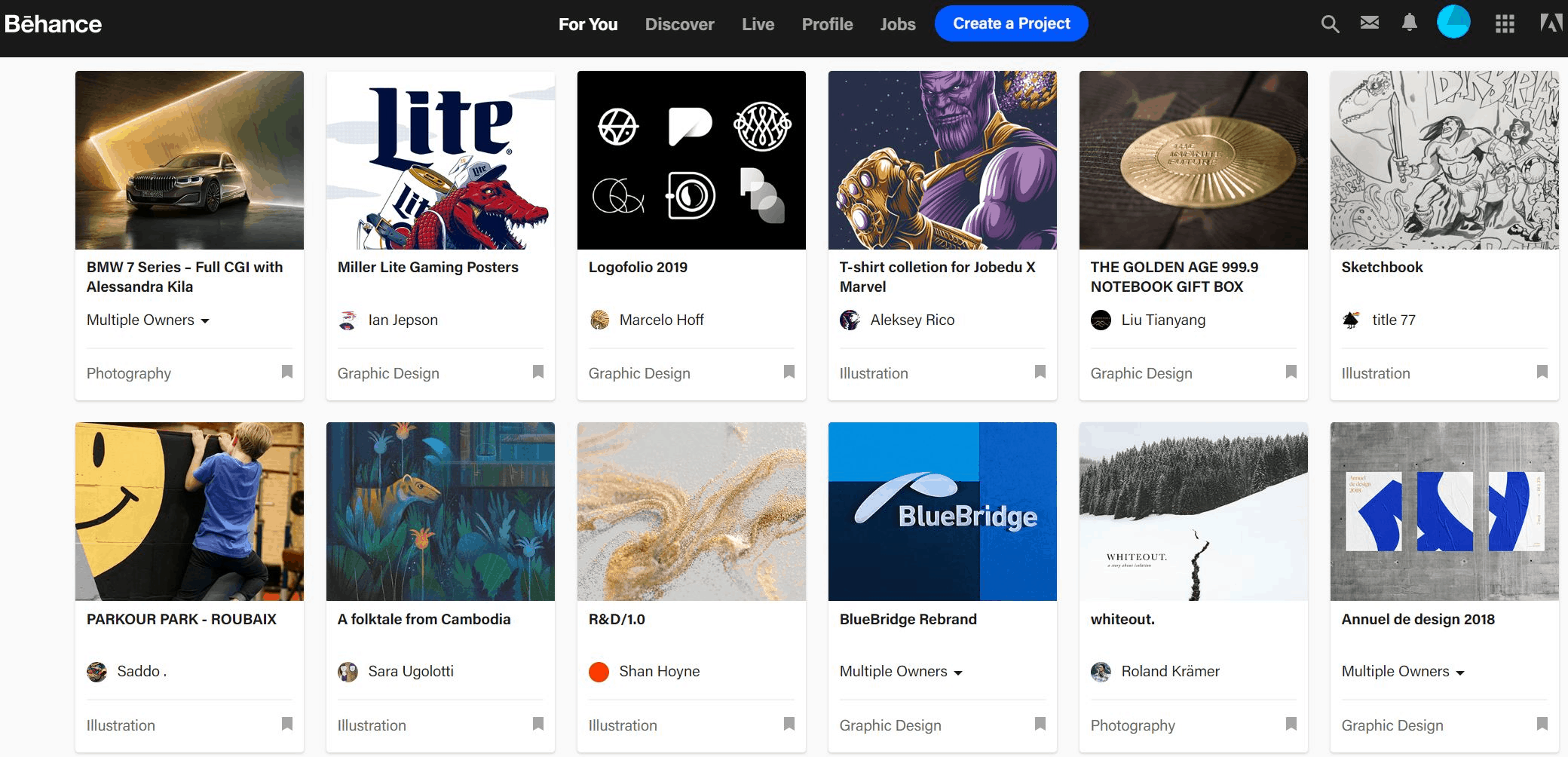Open Shan Hoyne's profile link
The height and width of the screenshot is (757, 1568).
pos(660,671)
